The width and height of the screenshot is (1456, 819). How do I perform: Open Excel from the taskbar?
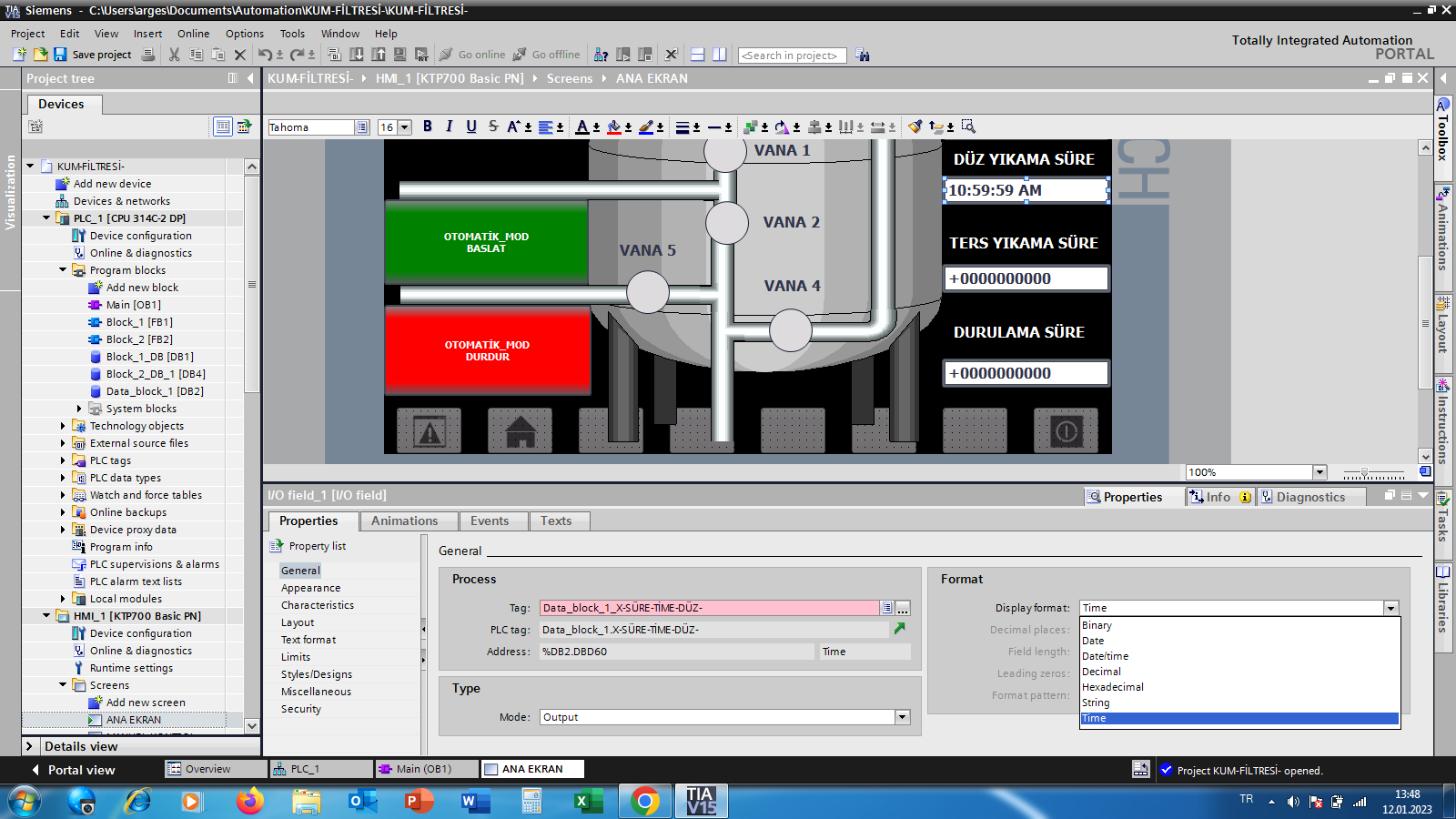pyautogui.click(x=588, y=801)
